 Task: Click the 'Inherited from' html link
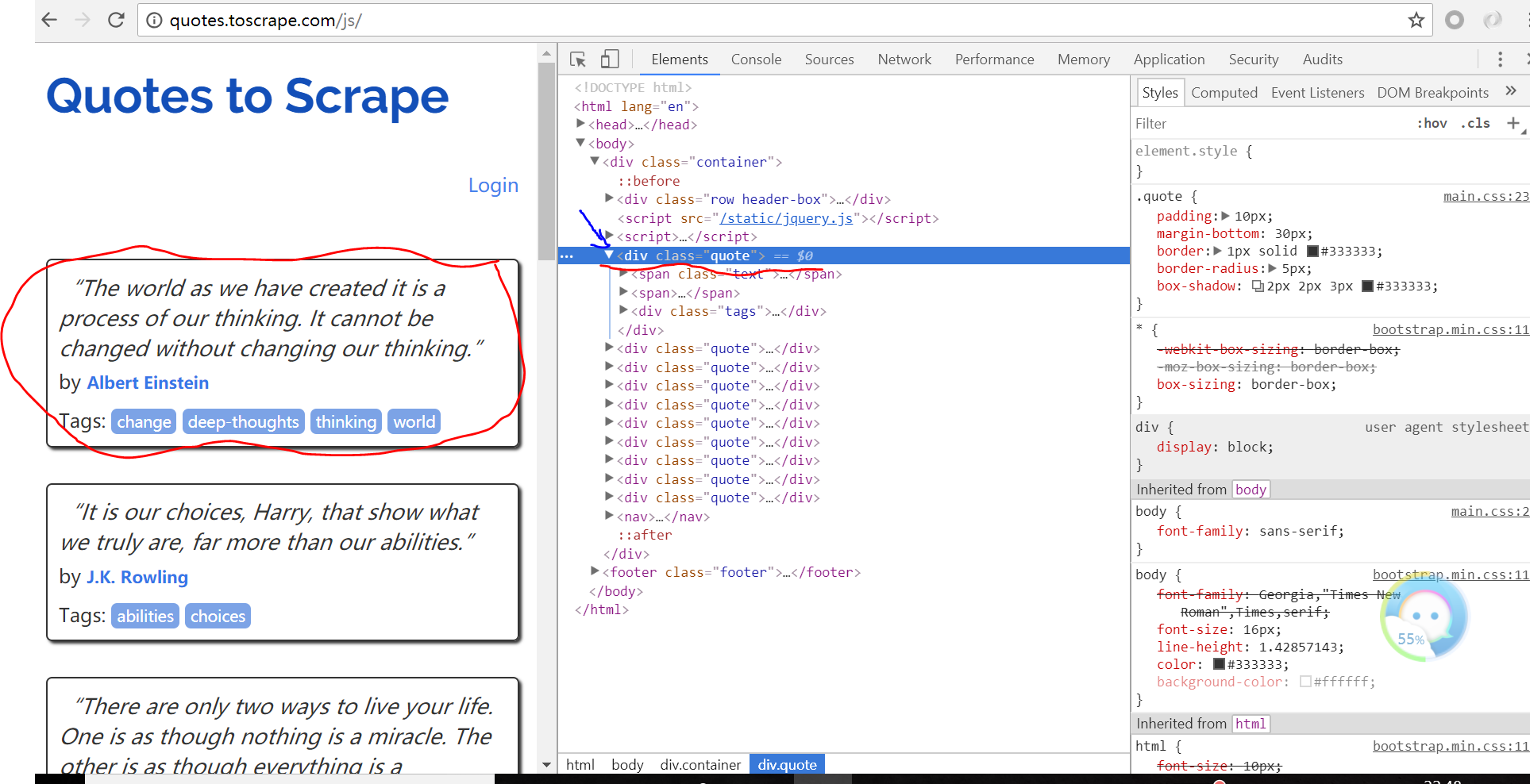(x=1251, y=724)
